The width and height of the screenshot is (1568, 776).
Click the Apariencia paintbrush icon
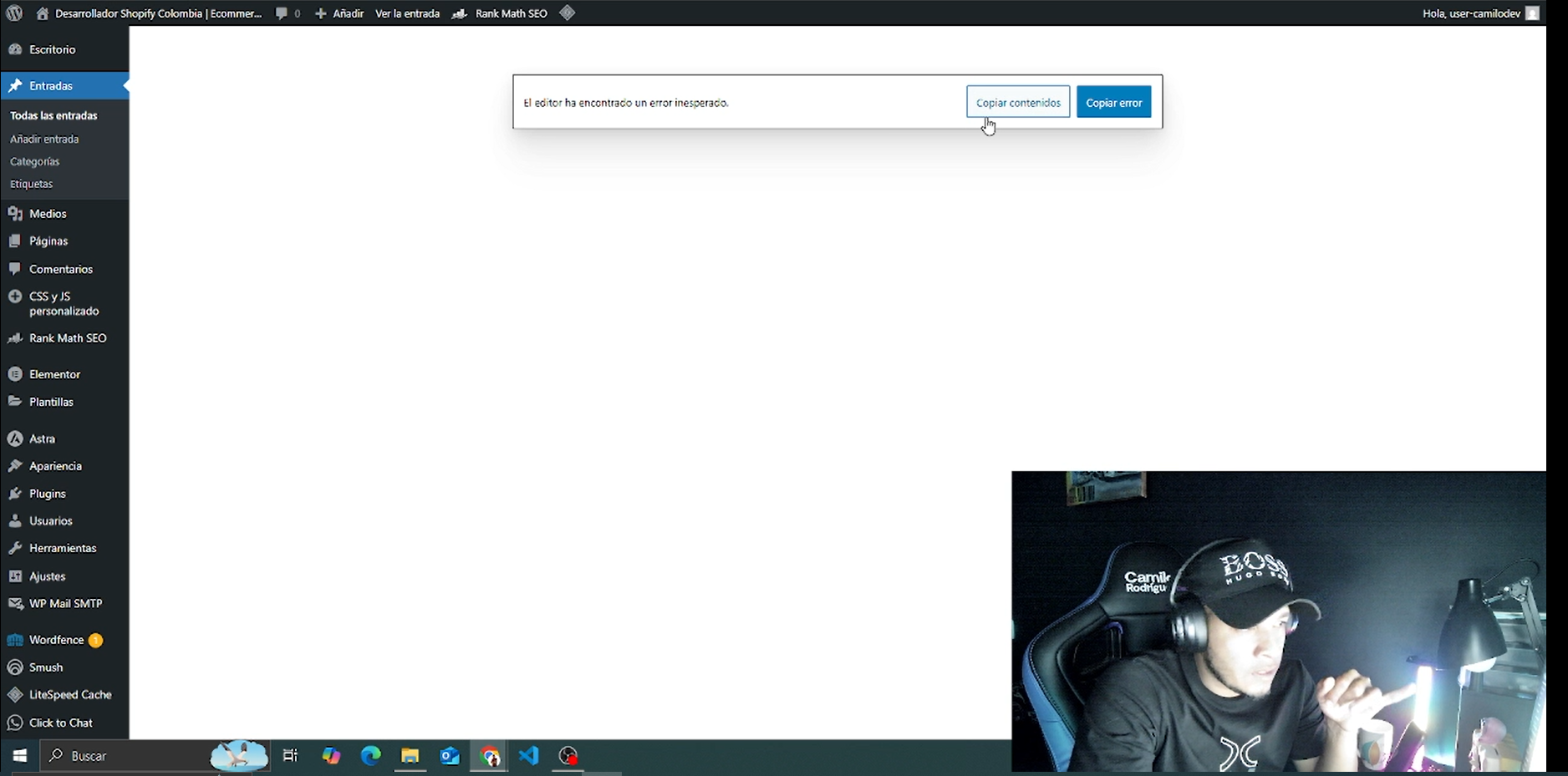tap(15, 466)
